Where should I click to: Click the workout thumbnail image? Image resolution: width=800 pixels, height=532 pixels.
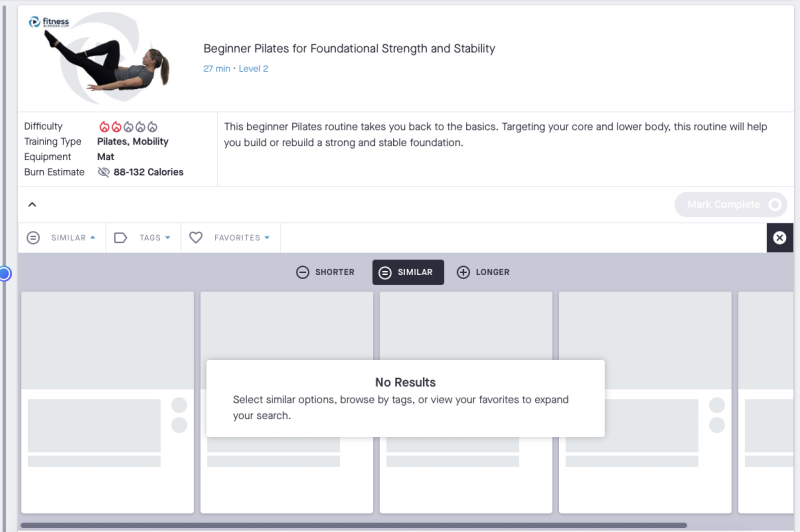tap(100, 58)
